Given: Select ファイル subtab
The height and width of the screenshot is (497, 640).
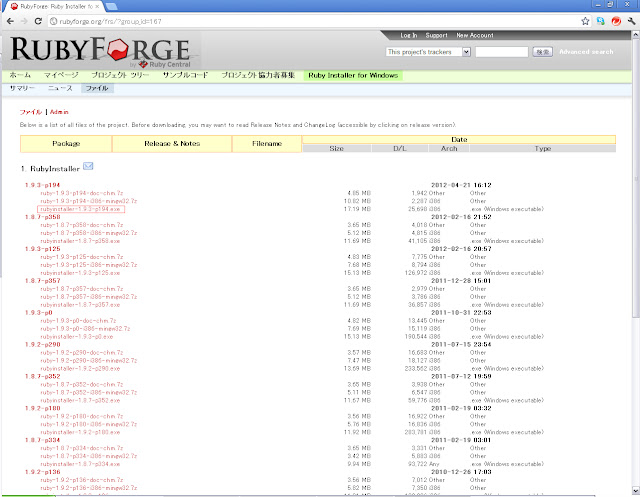Looking at the screenshot, I should (97, 88).
